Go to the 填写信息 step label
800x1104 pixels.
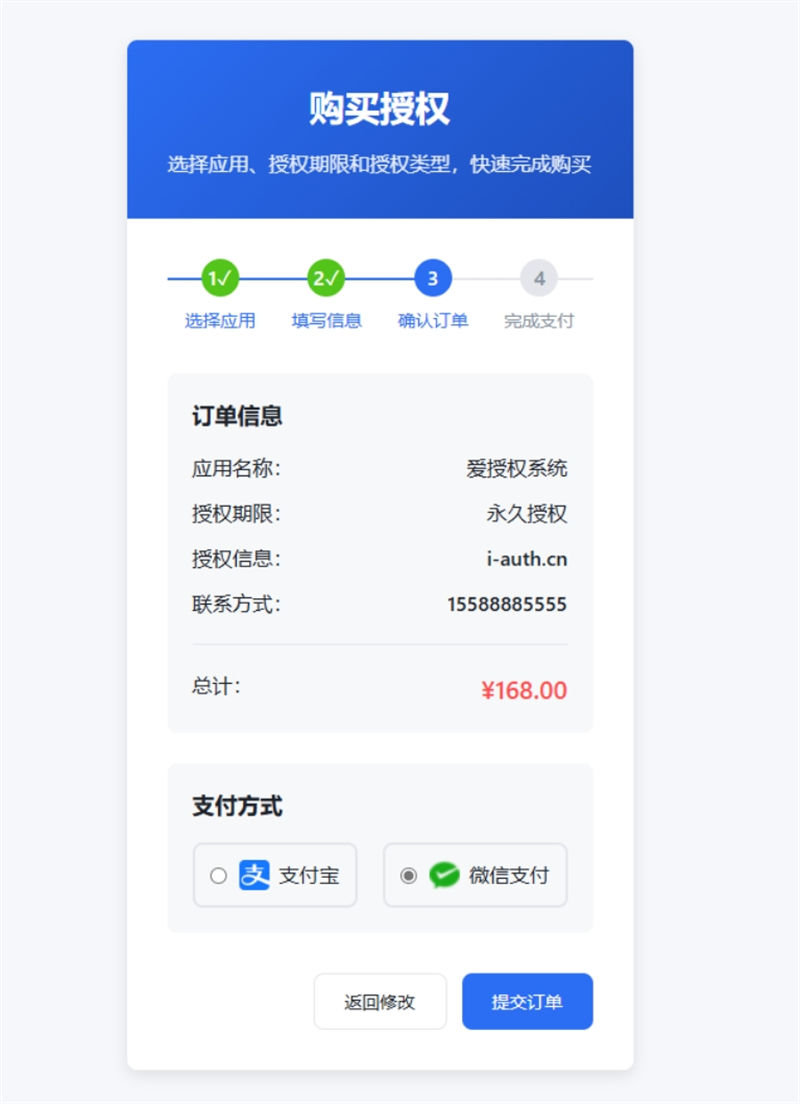326,321
